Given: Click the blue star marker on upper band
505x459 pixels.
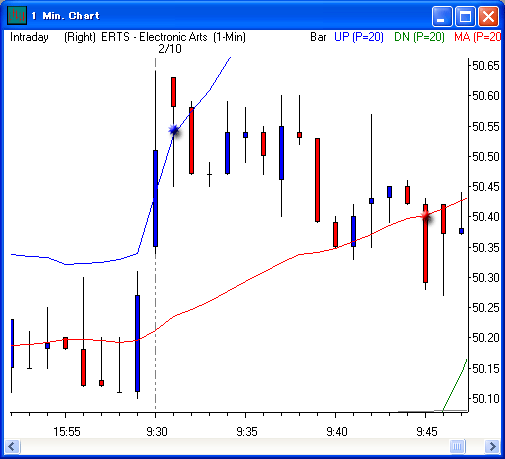Looking at the screenshot, I should click(x=174, y=130).
